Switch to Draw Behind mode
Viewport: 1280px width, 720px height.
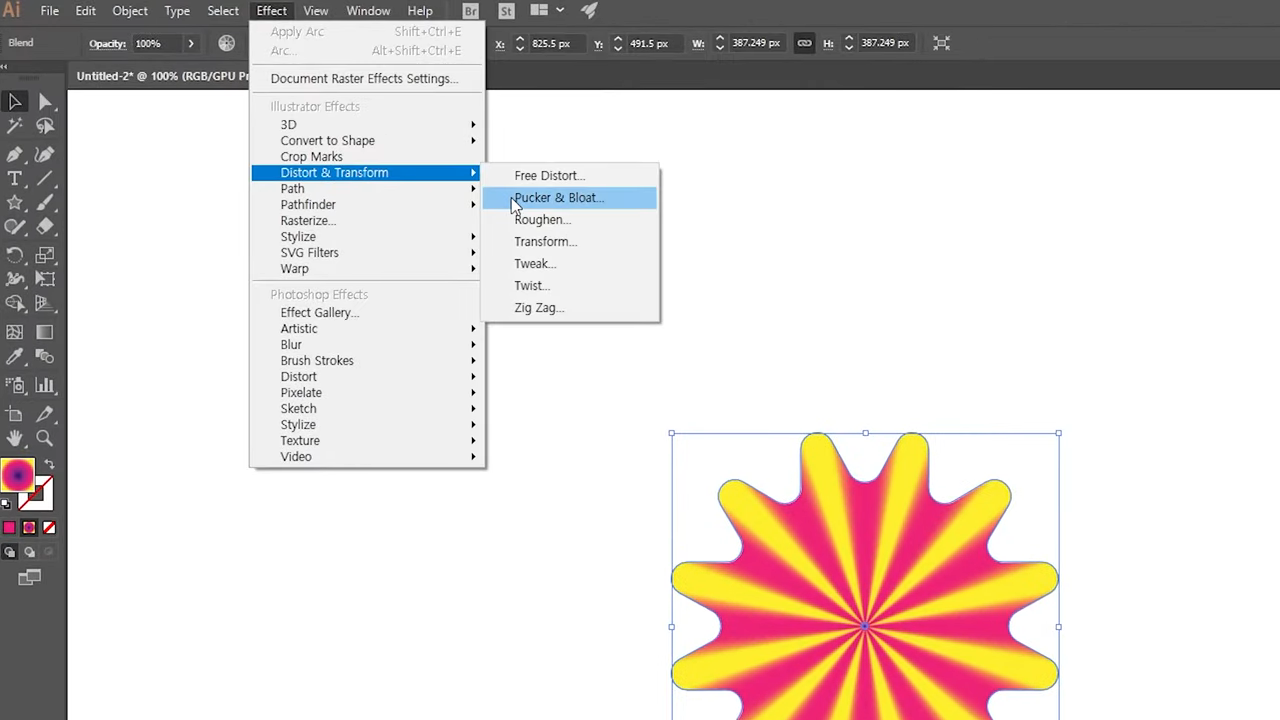(x=29, y=552)
